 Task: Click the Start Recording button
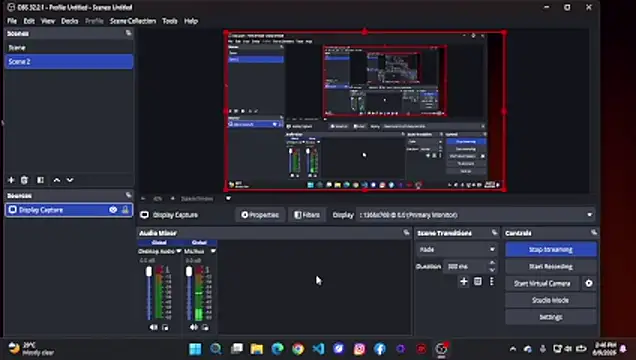(x=551, y=266)
